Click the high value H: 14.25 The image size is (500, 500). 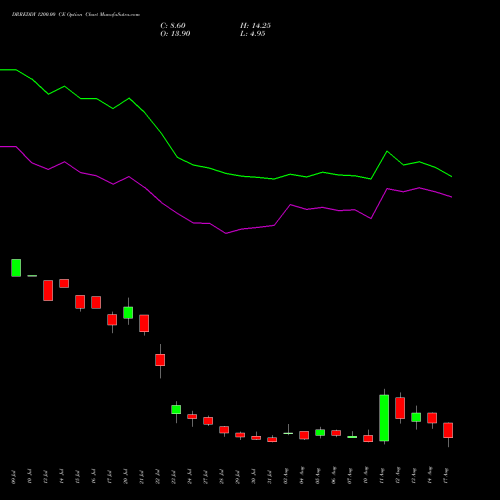point(255,26)
